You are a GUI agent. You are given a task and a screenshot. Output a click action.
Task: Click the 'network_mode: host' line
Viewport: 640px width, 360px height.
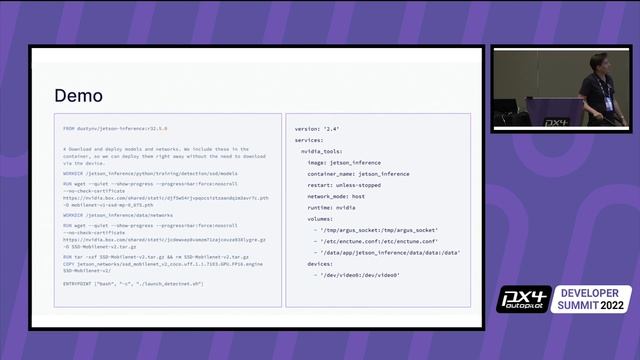point(336,196)
